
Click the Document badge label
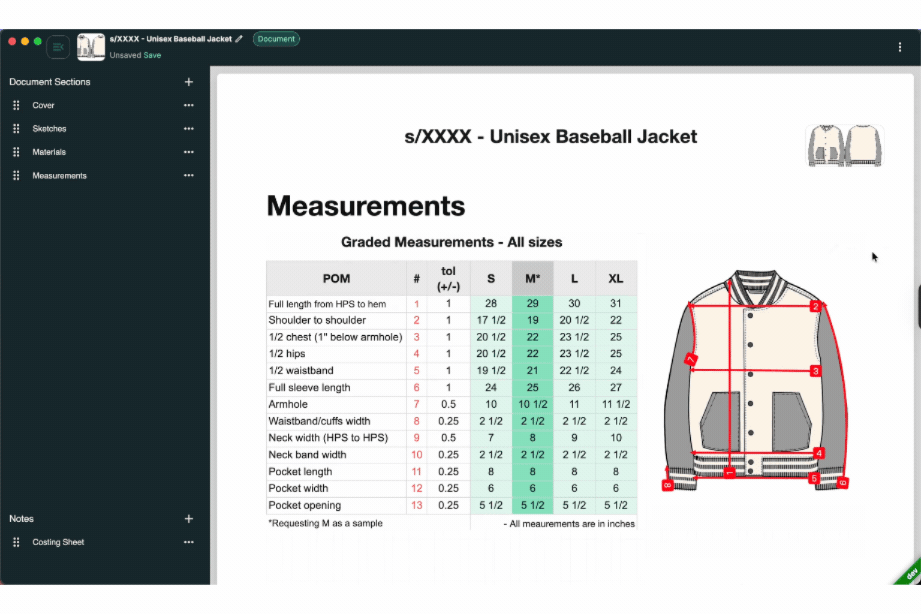(x=276, y=39)
